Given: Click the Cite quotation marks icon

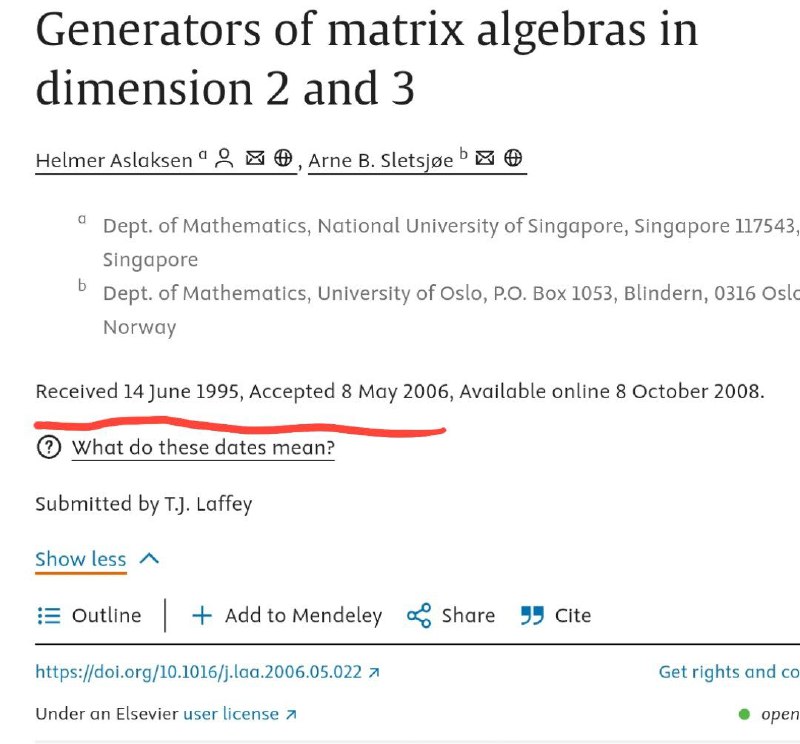Looking at the screenshot, I should 532,615.
